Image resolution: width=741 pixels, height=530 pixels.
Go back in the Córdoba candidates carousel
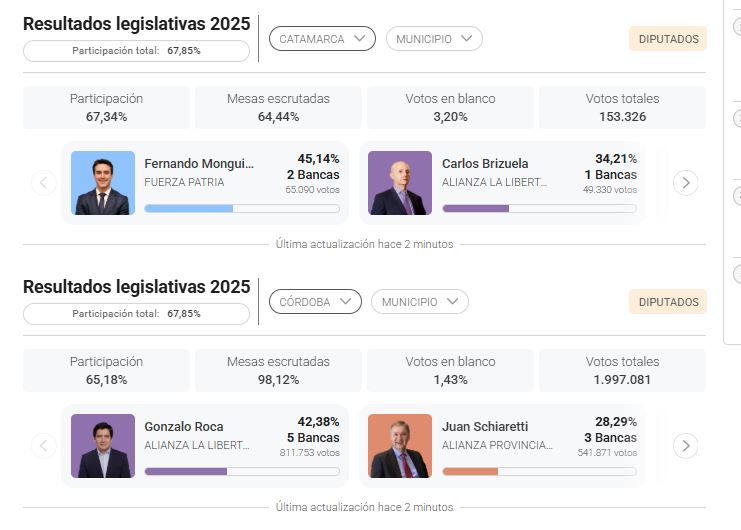click(43, 446)
